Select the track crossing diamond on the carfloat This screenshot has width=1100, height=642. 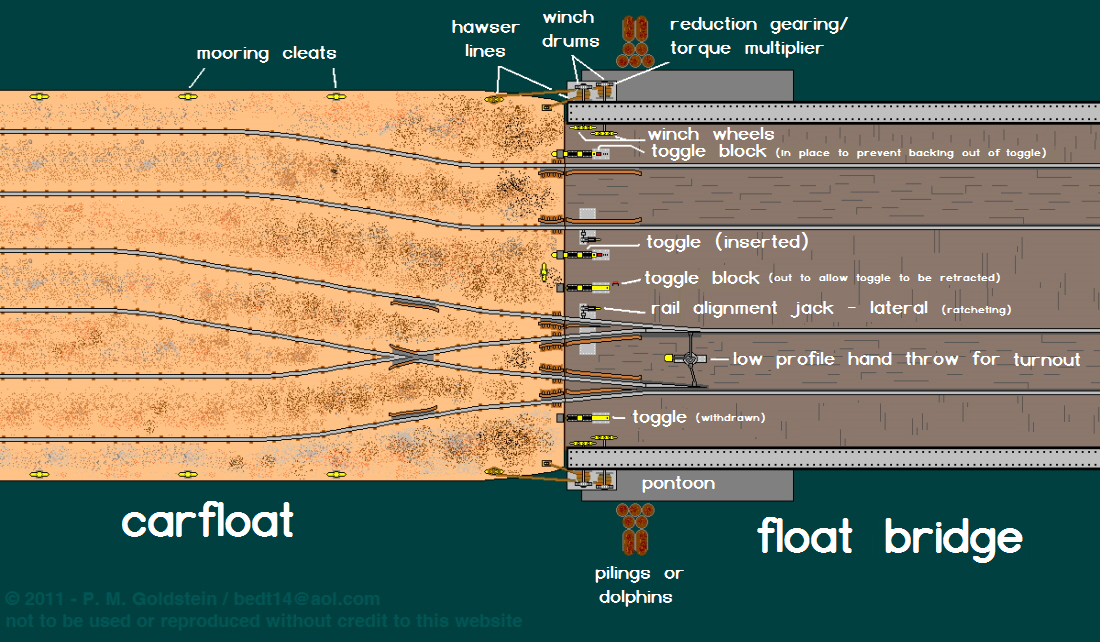[410, 356]
